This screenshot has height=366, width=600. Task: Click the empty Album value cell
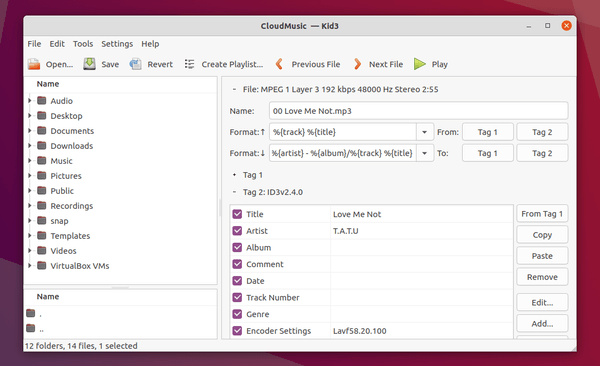coord(421,248)
